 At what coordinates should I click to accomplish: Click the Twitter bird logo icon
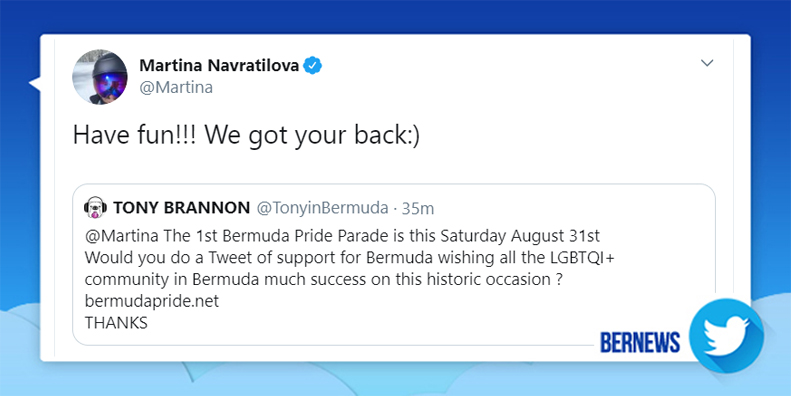click(x=726, y=335)
